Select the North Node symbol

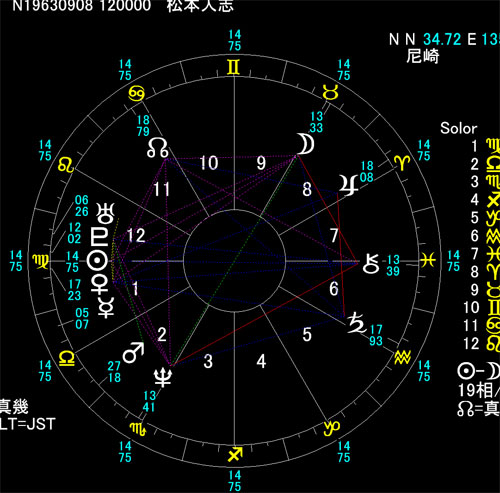[158, 148]
